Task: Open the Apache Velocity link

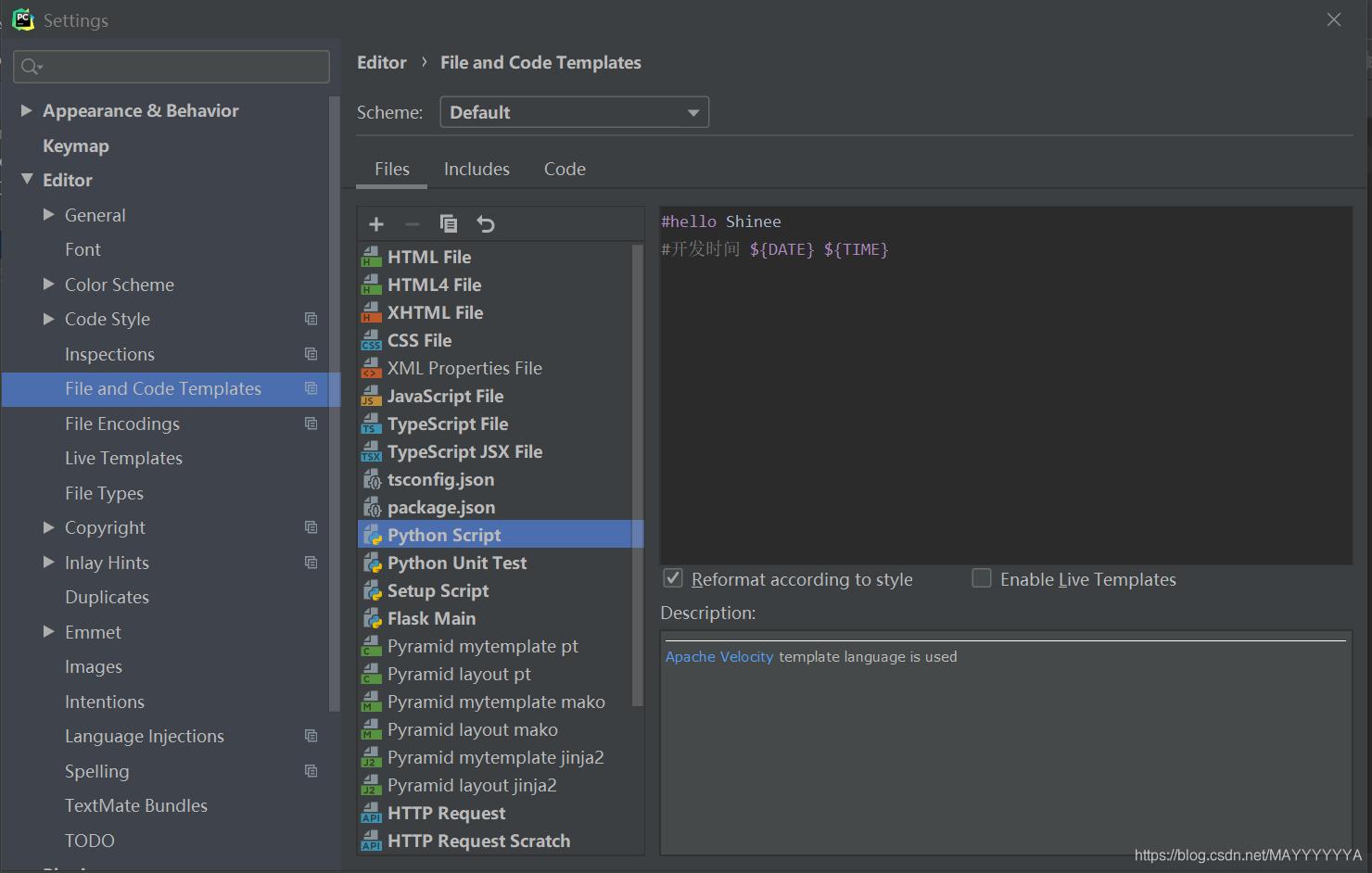Action: coord(719,656)
